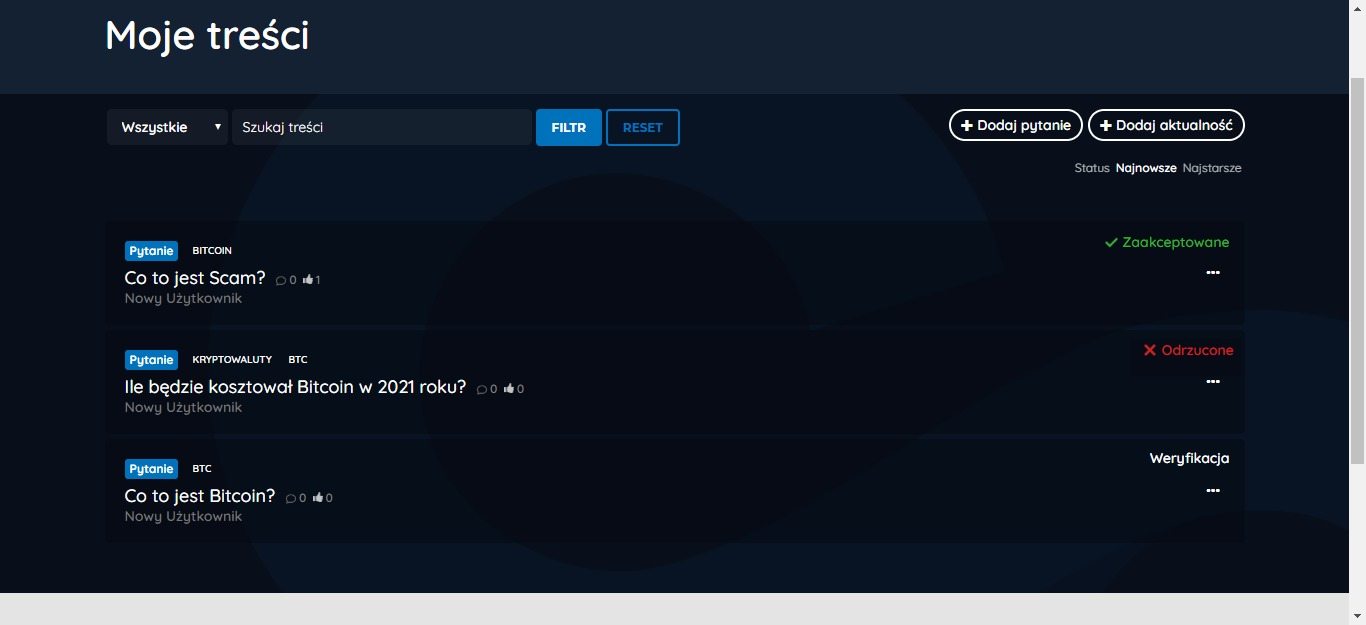Sort content by Najnowsze

click(x=1146, y=168)
